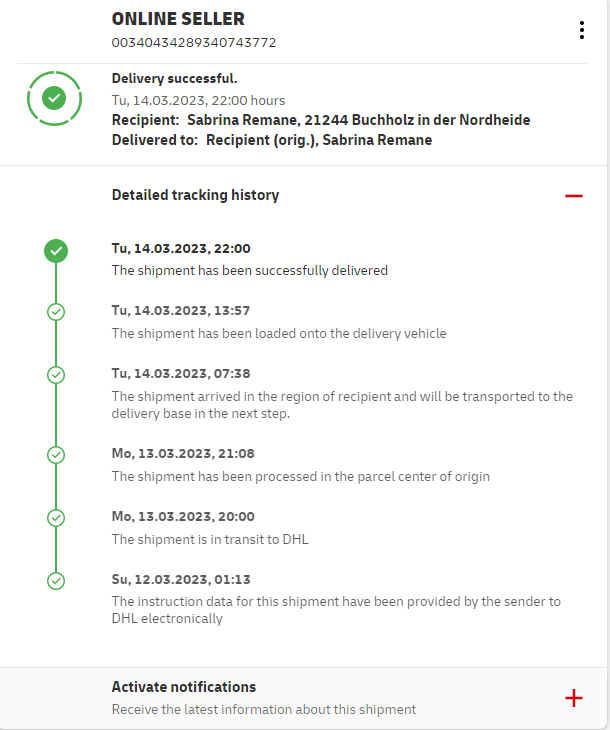The width and height of the screenshot is (610, 730).
Task: Click the delivery successful checkmark icon
Action: coord(55,98)
